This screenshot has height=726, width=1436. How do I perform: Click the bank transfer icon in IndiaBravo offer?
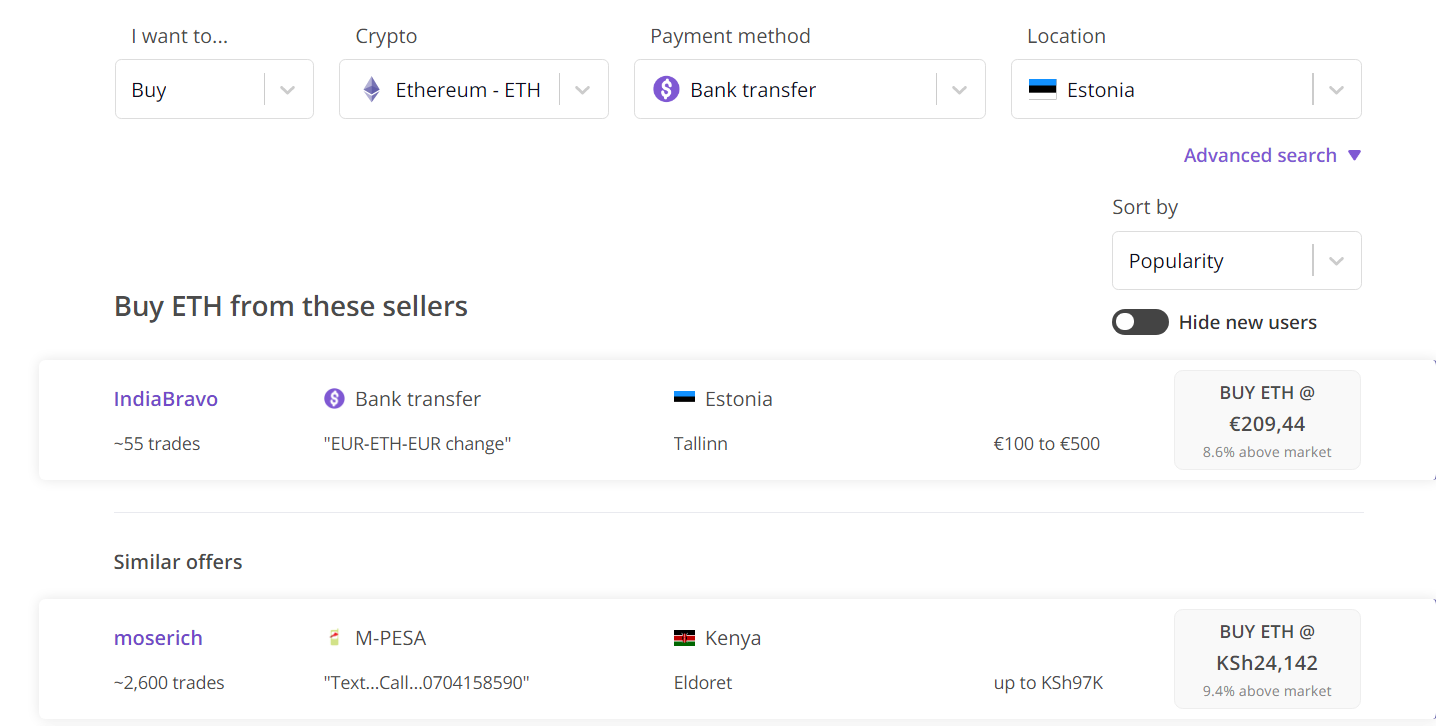click(x=334, y=399)
